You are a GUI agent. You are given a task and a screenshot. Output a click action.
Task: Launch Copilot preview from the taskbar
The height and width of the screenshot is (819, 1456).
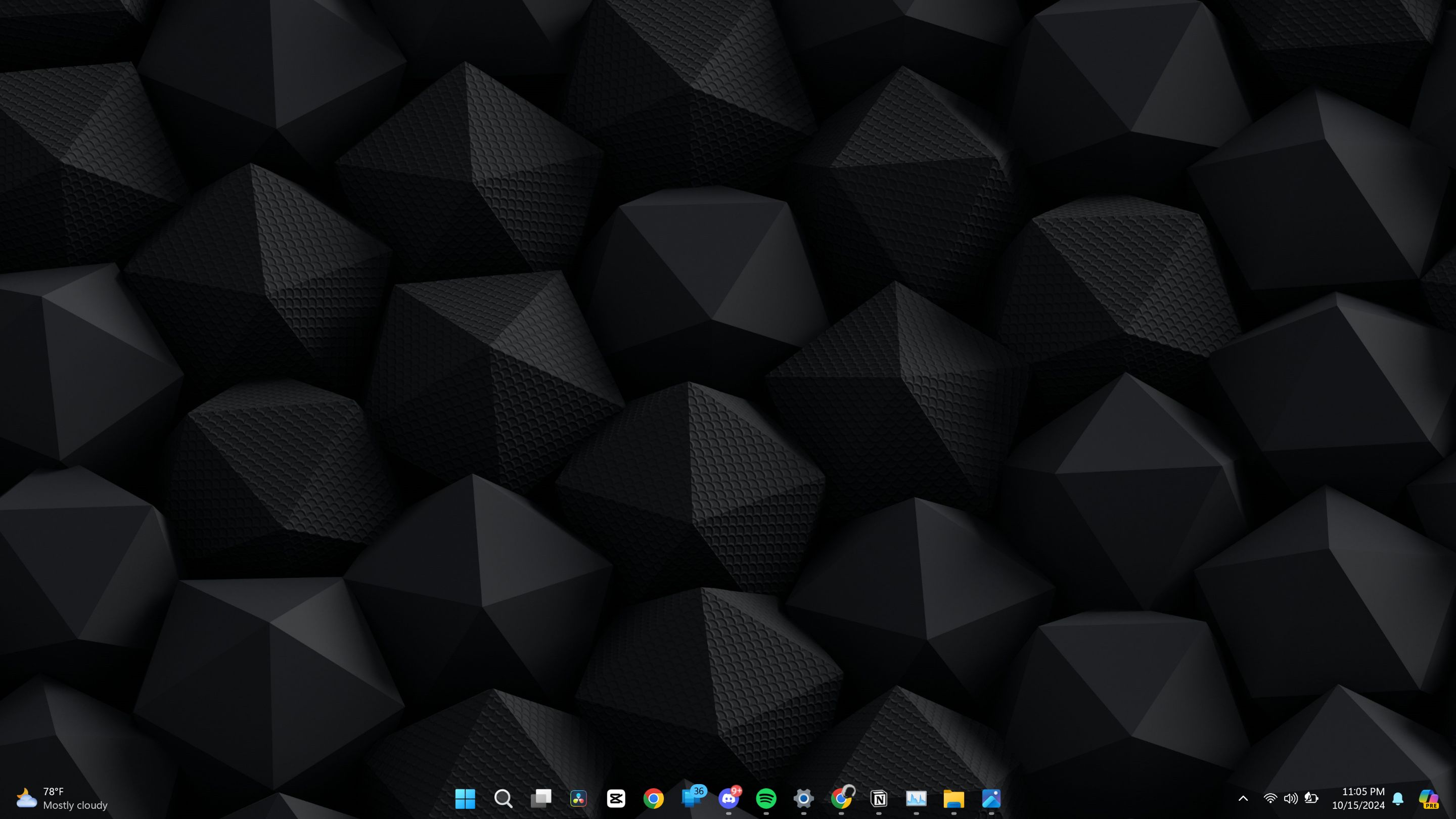click(x=1429, y=799)
